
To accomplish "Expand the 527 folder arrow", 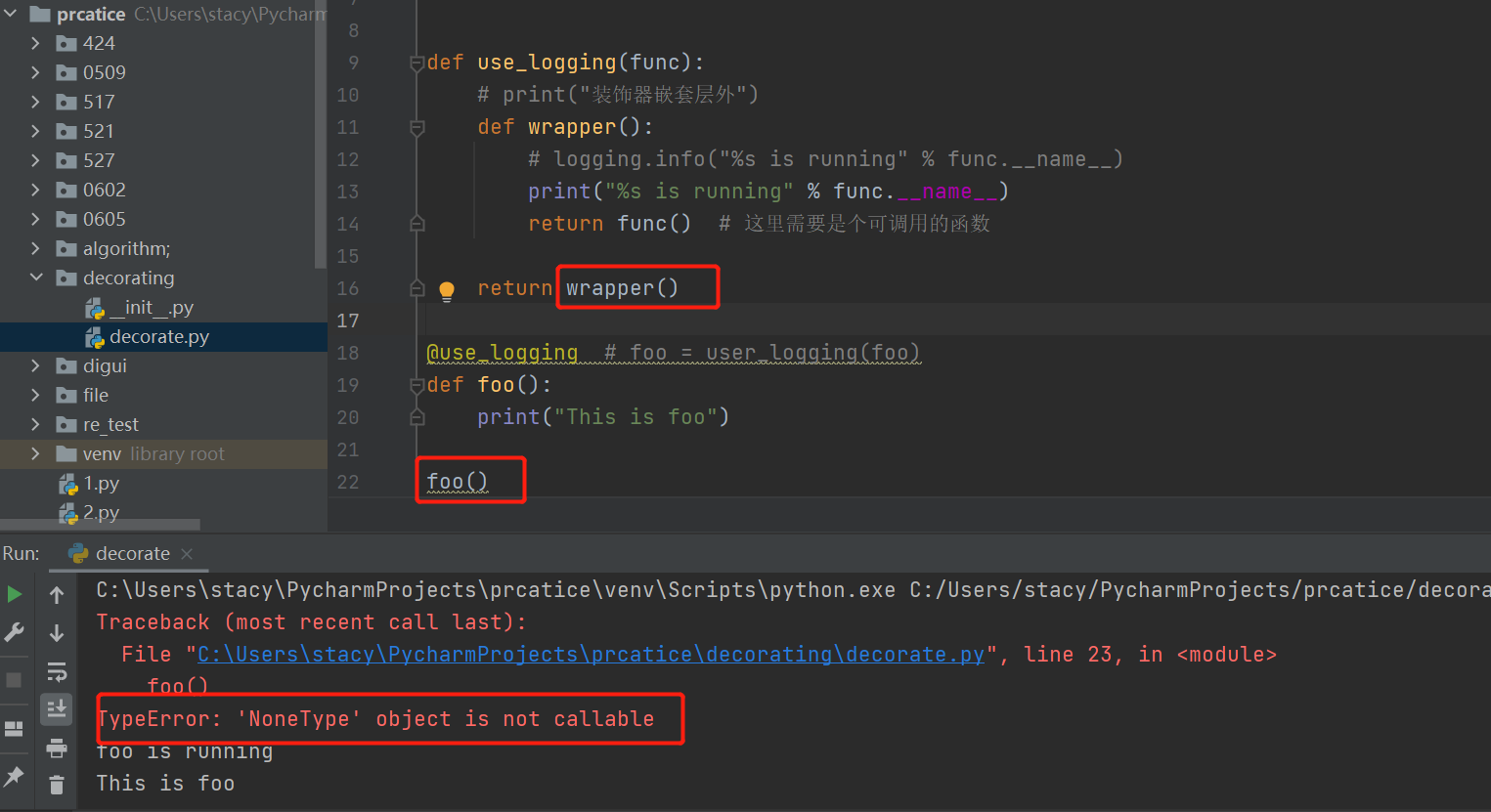I will [35, 160].
